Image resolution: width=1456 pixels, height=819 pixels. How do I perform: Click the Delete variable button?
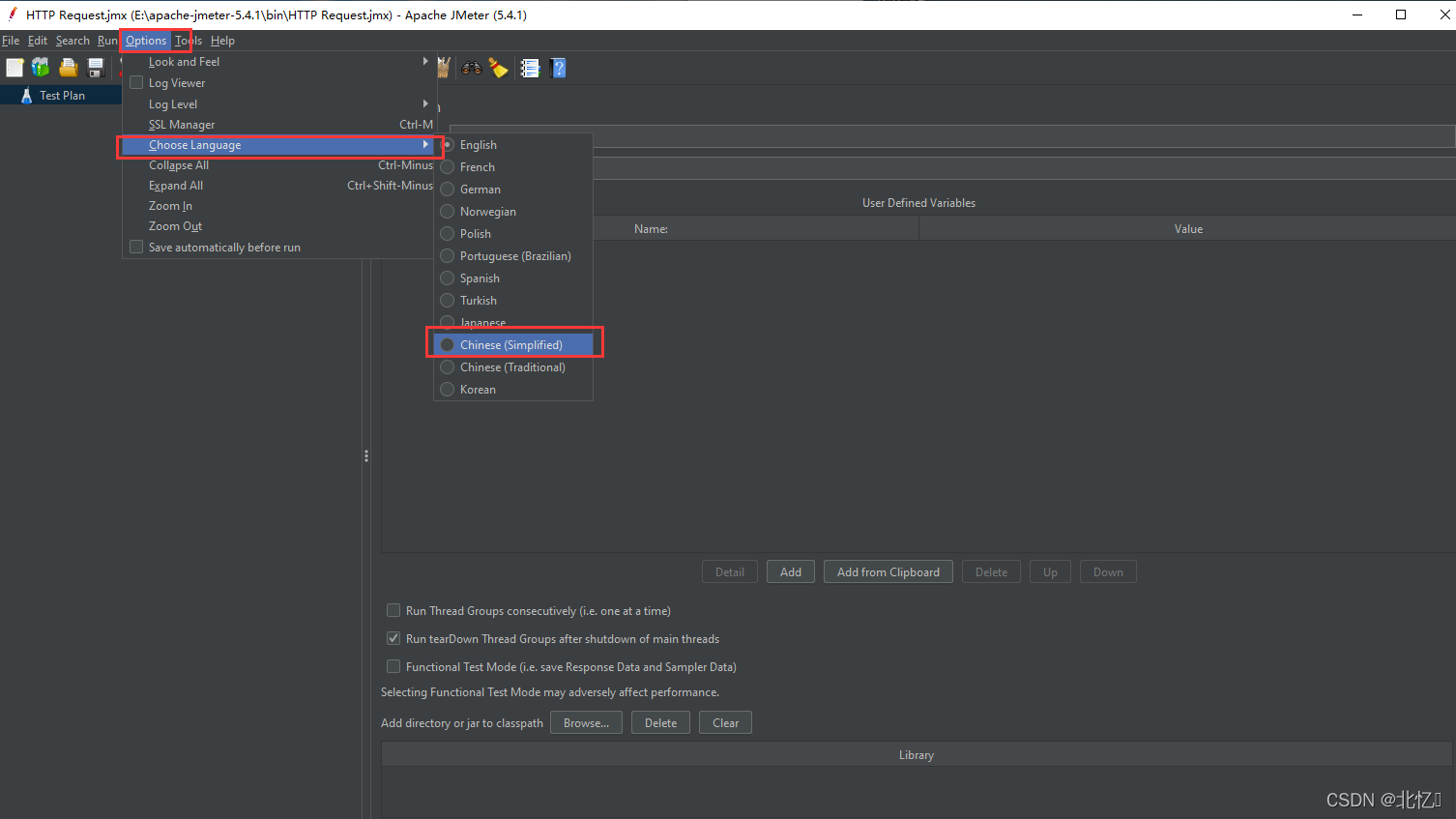[991, 572]
